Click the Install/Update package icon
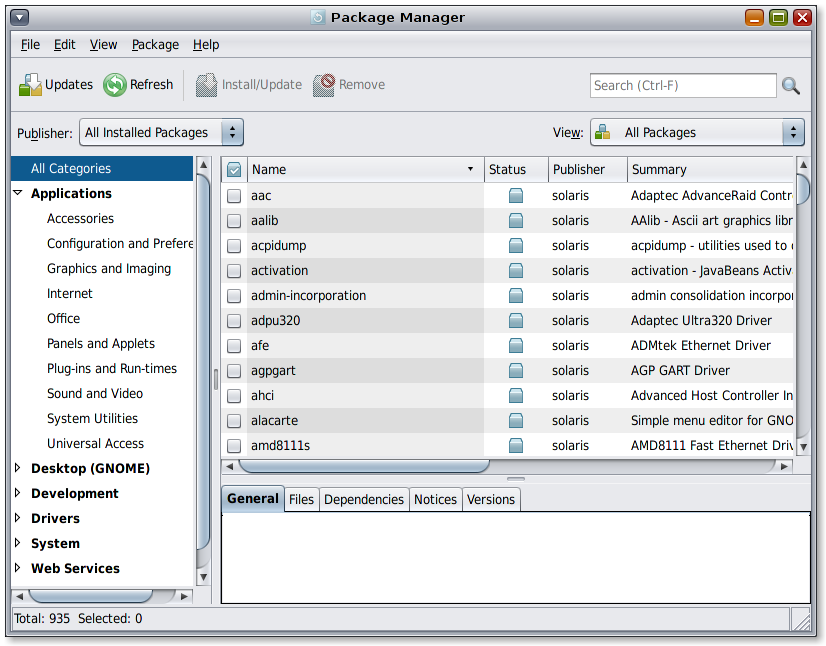 click(x=206, y=85)
